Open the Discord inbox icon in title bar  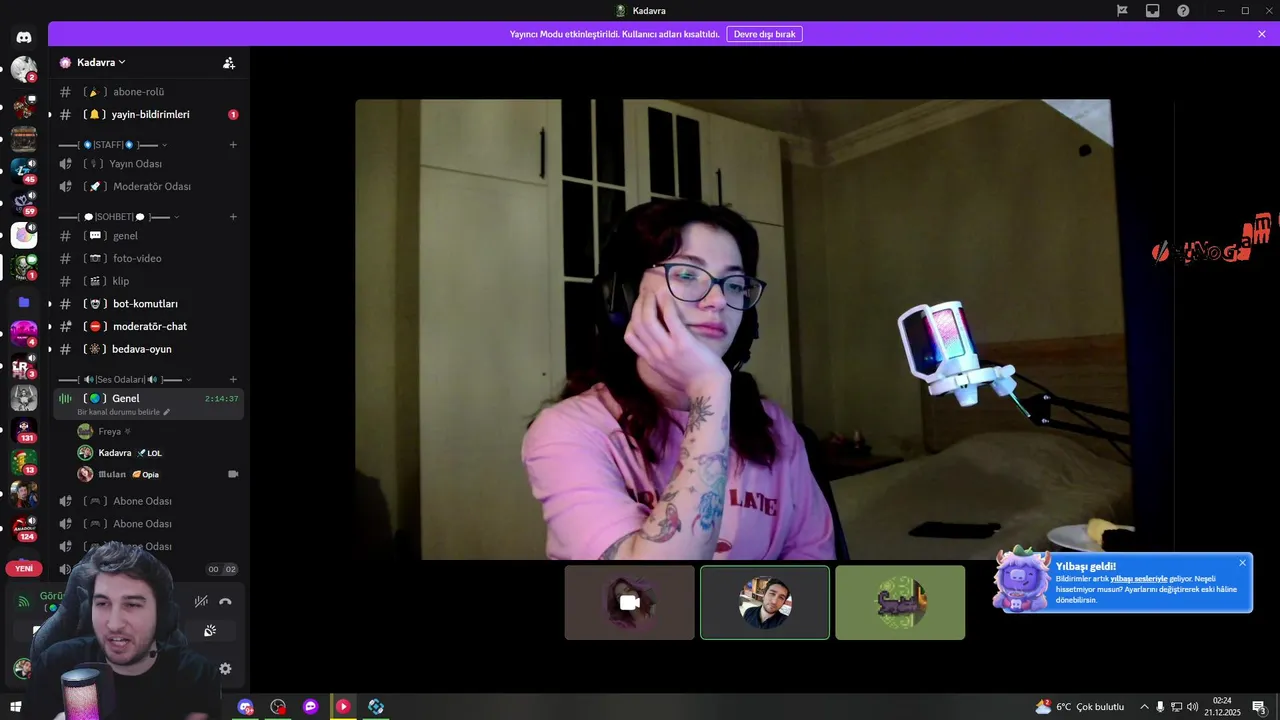click(1153, 11)
